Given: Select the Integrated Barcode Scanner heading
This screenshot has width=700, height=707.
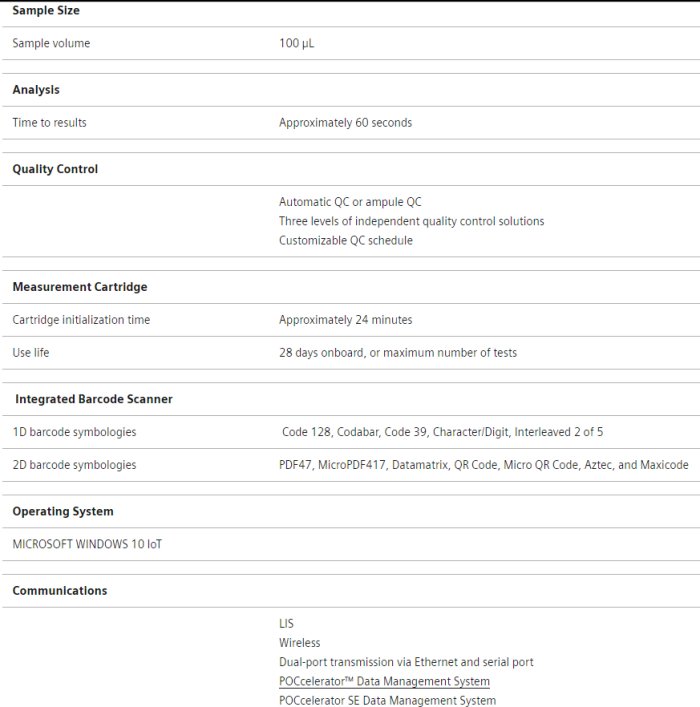Looking at the screenshot, I should pos(94,399).
